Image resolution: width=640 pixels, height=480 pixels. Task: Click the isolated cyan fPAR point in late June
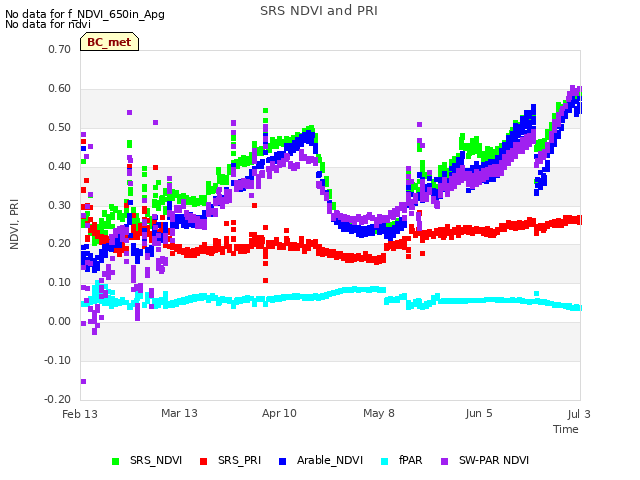tap(536, 293)
